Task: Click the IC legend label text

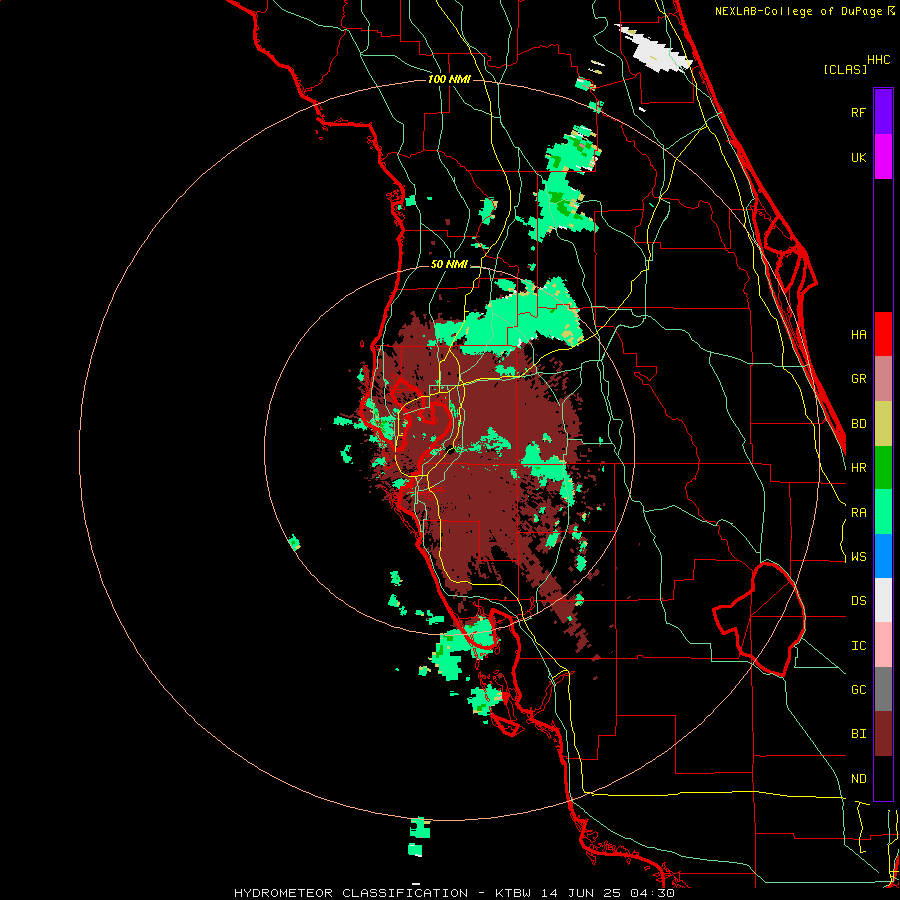Action: 858,646
